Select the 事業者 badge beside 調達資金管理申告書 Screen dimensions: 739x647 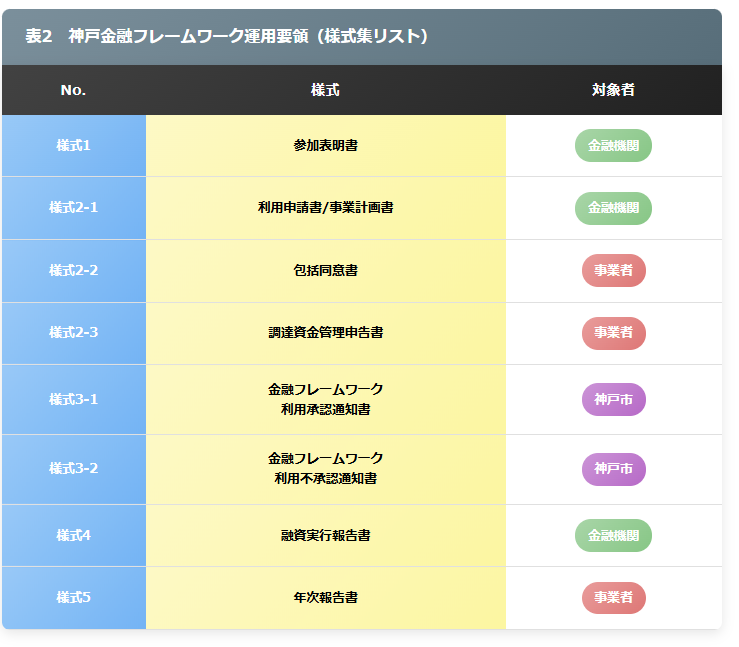click(613, 333)
